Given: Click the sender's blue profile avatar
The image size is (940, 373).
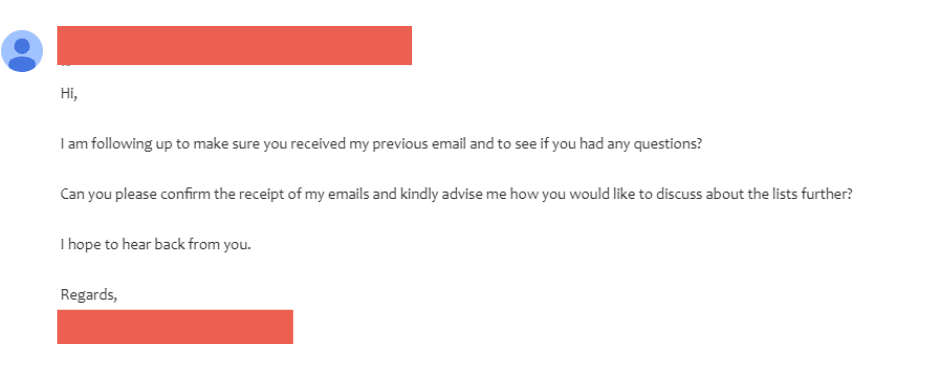Looking at the screenshot, I should click(22, 51).
